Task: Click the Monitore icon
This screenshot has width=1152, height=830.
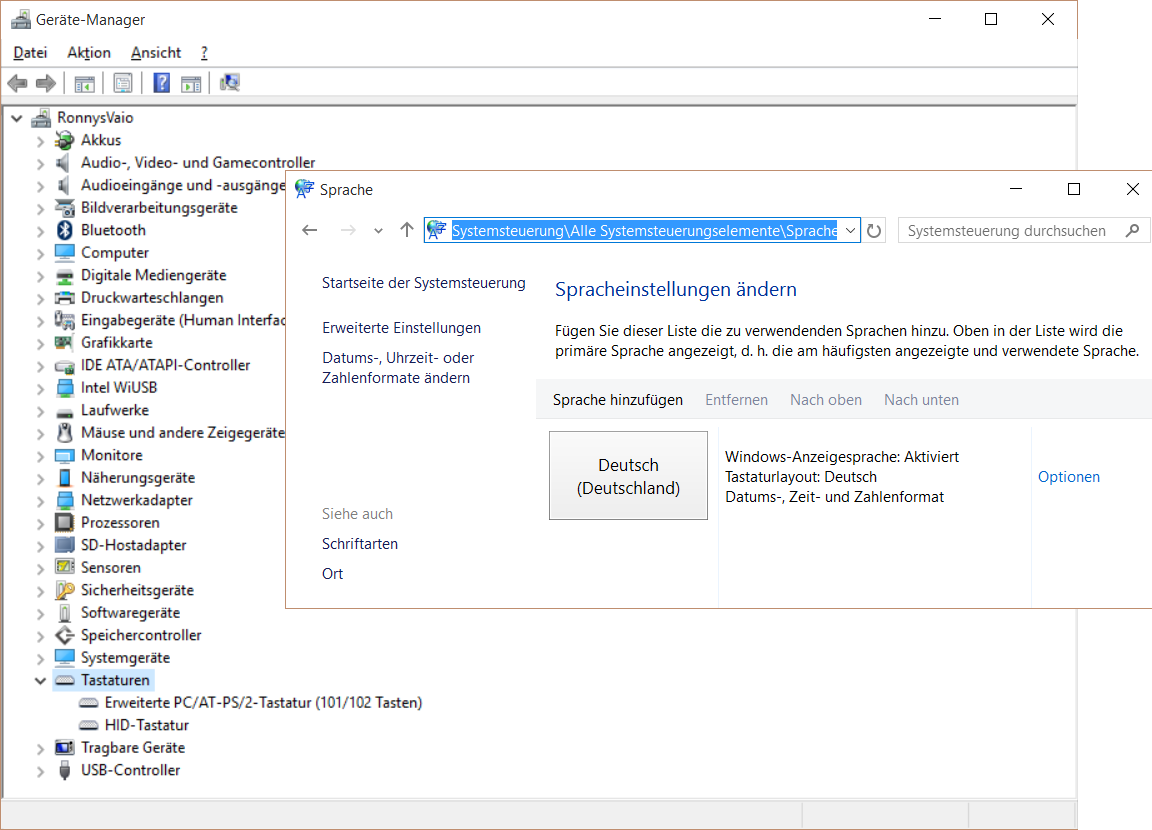Action: 65,455
